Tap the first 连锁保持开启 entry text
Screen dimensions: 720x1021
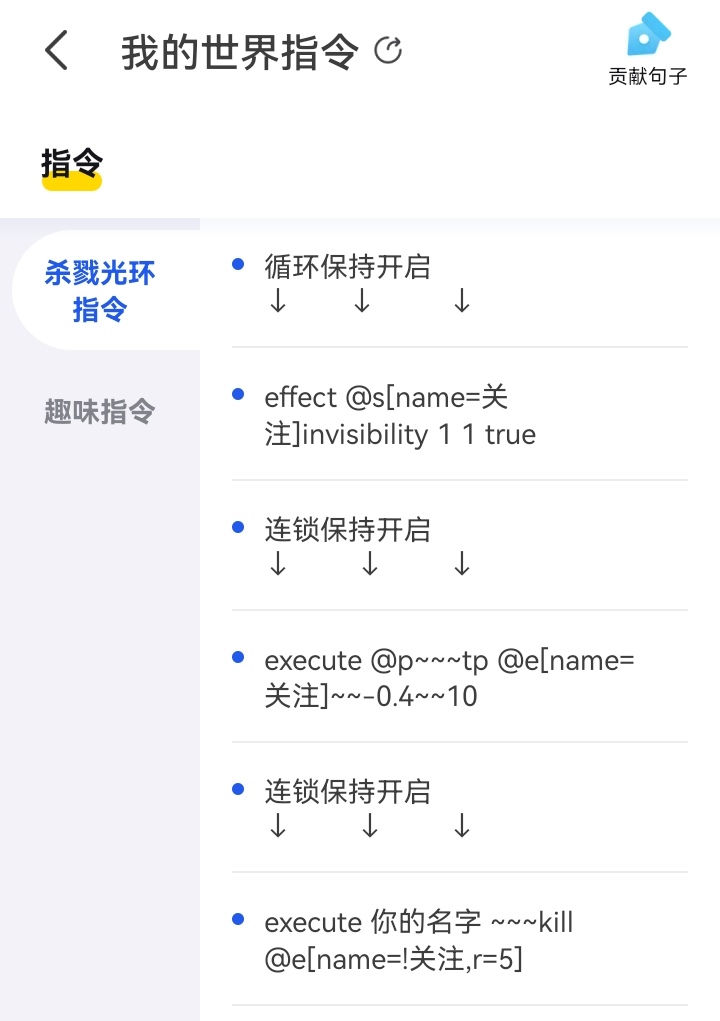pos(348,529)
